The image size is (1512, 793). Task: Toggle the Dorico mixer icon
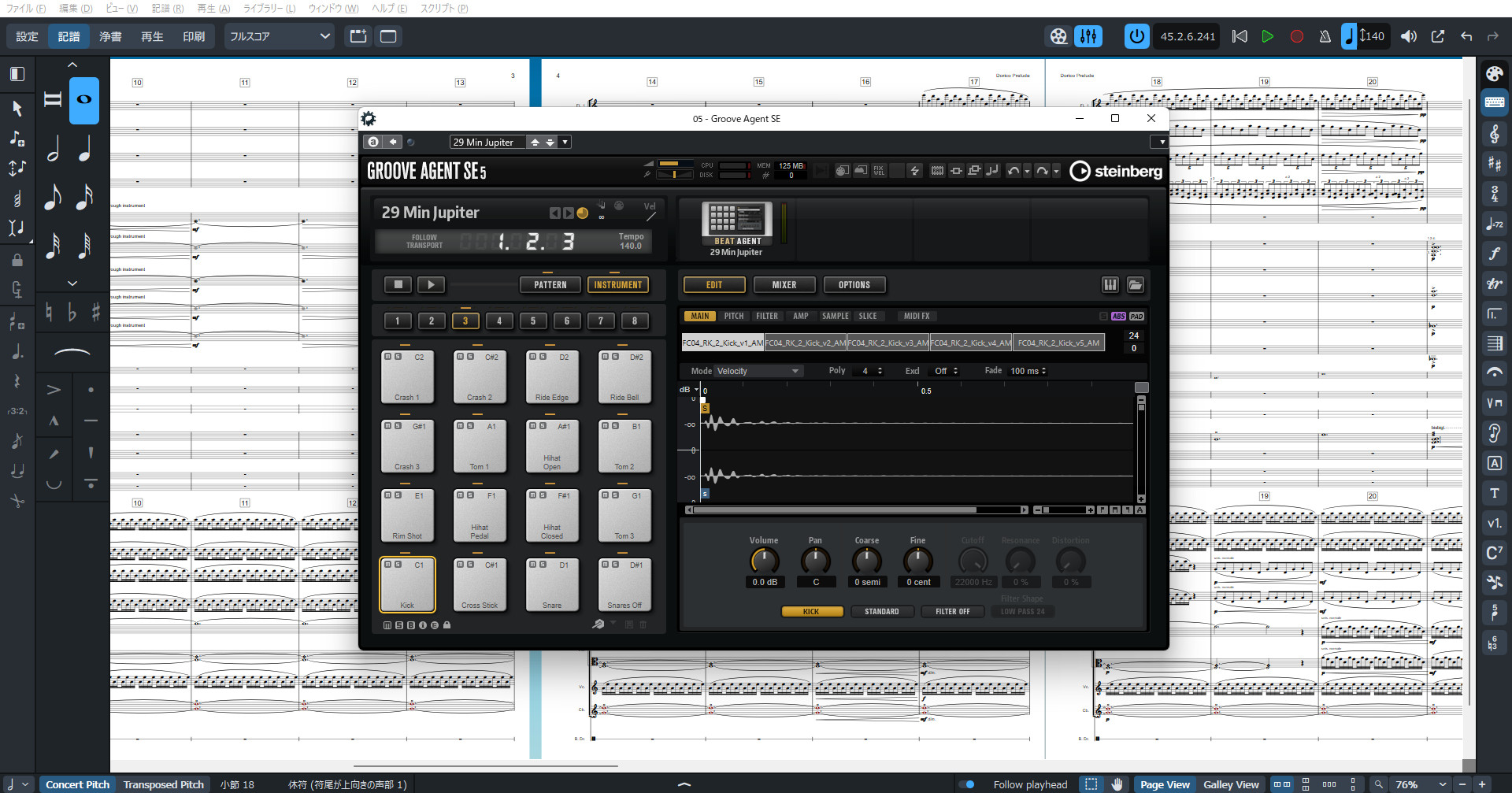point(1088,36)
